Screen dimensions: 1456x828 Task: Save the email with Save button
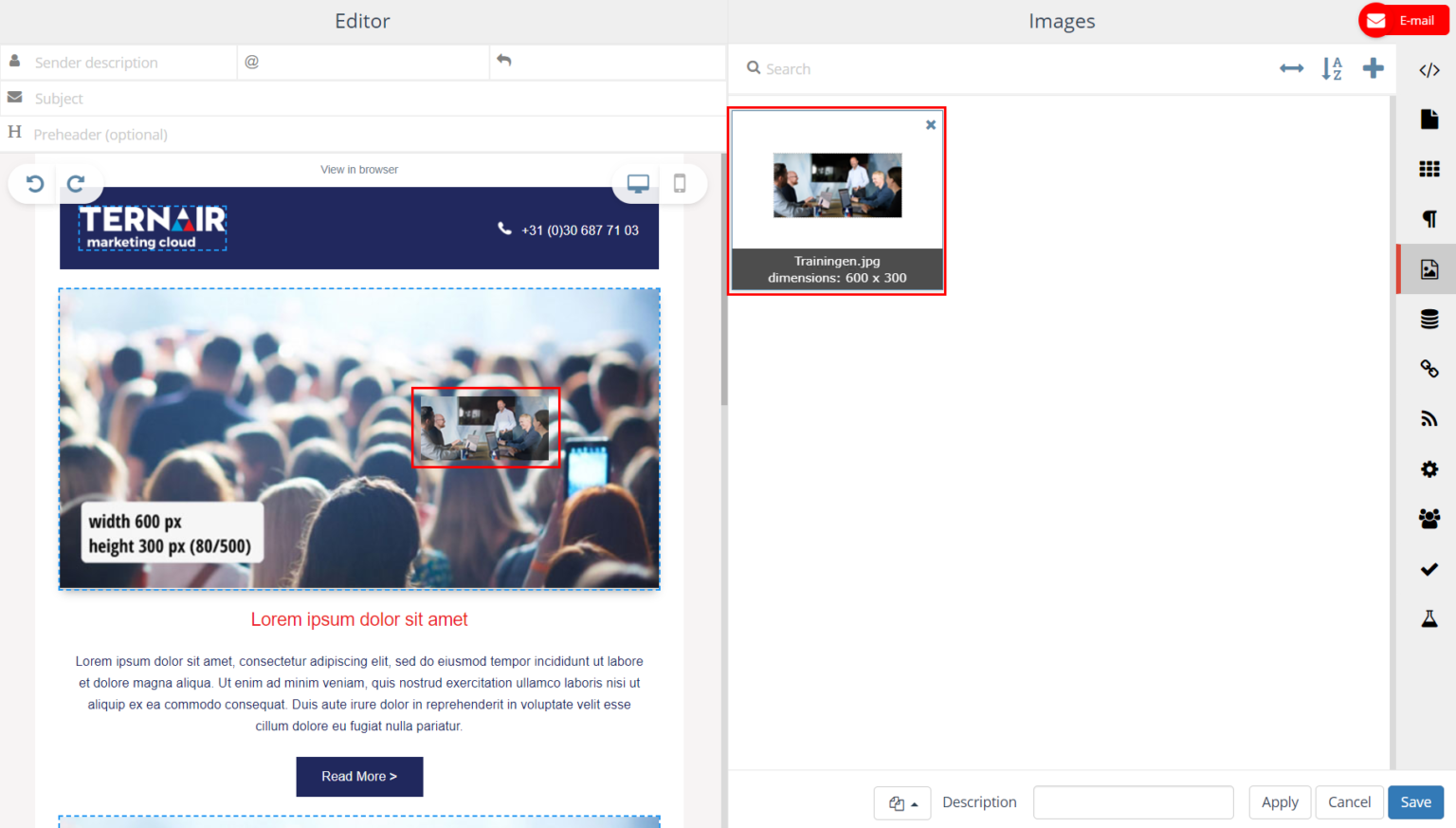pyautogui.click(x=1416, y=802)
